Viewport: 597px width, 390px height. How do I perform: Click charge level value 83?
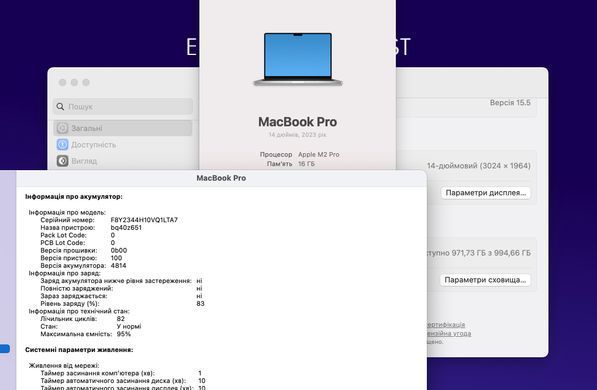tap(200, 304)
